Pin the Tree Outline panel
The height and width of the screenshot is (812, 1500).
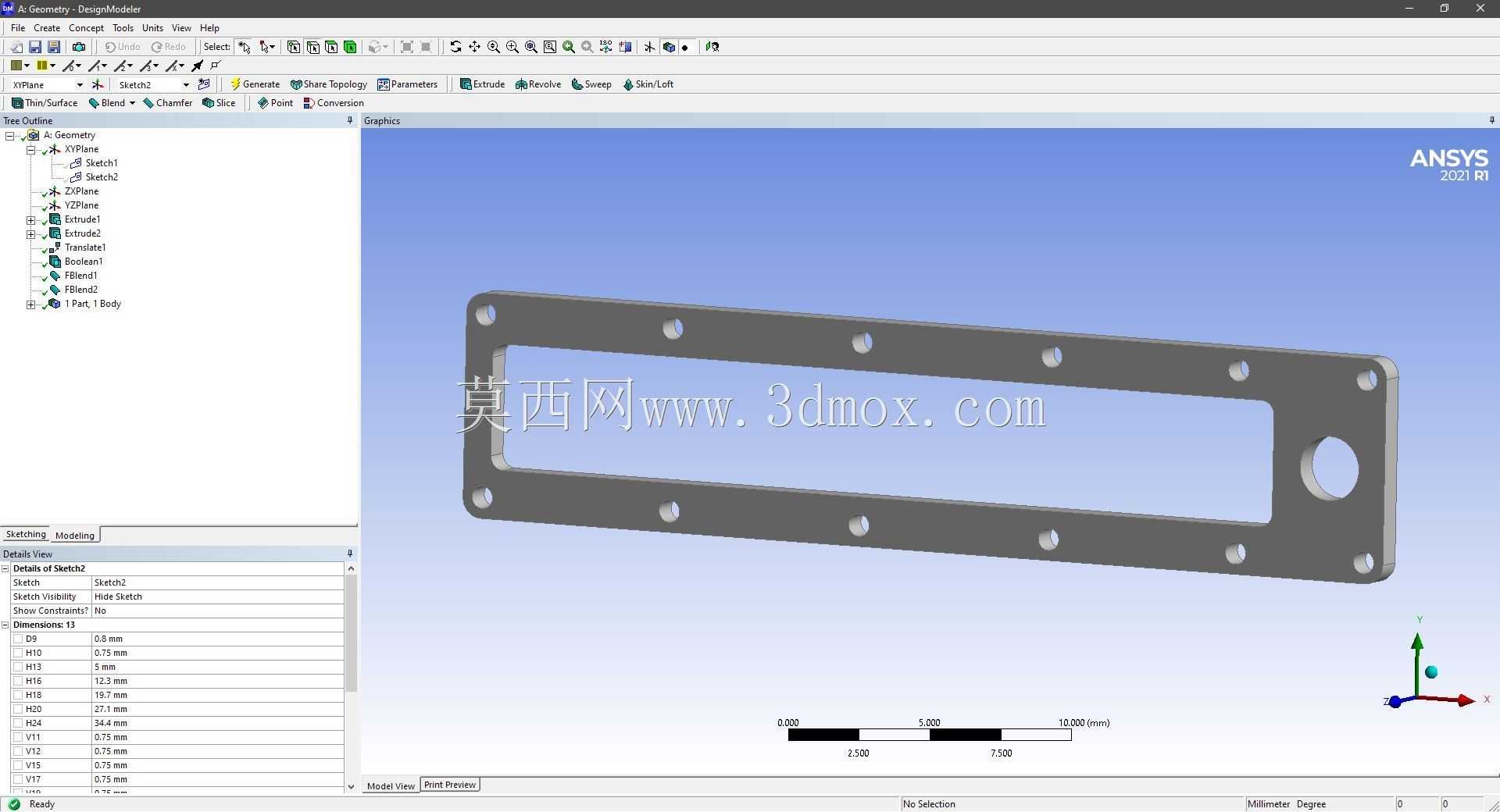(350, 120)
